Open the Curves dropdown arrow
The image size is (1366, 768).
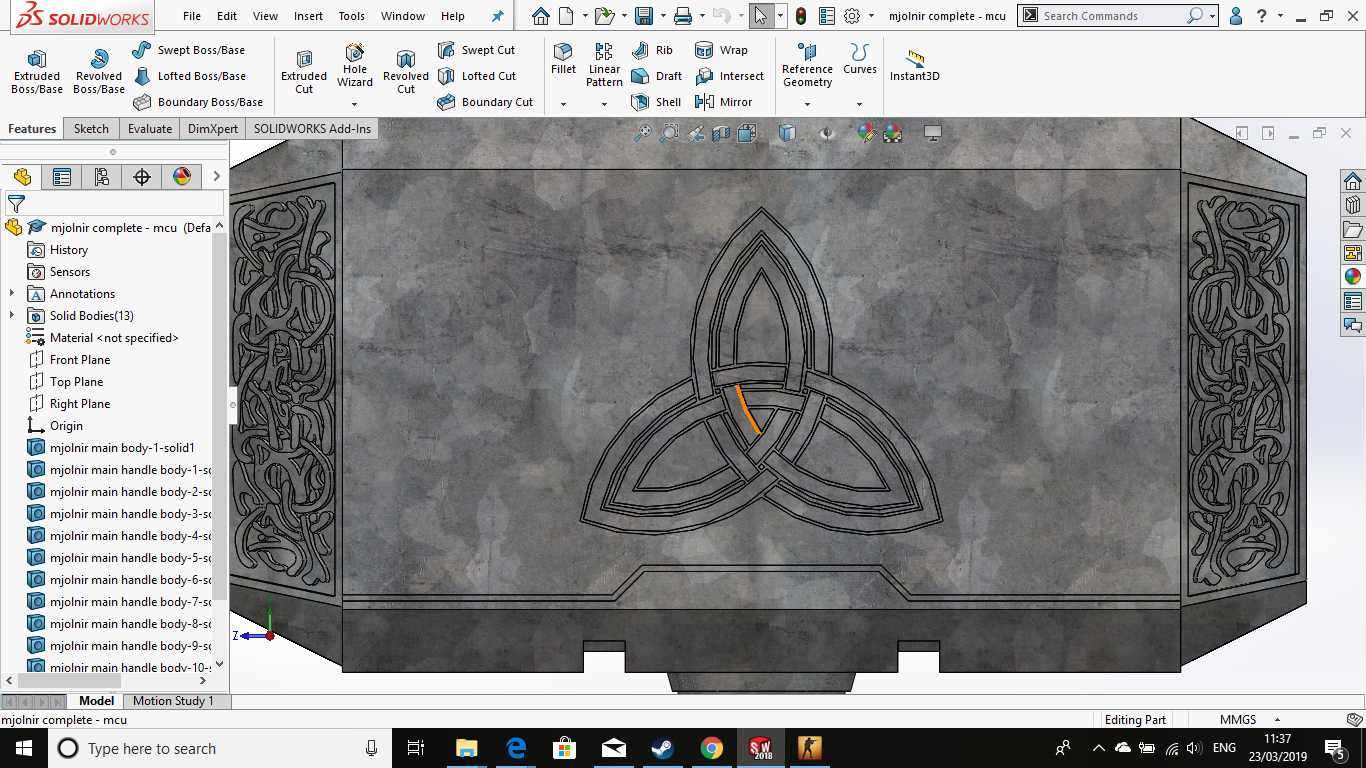(x=859, y=104)
